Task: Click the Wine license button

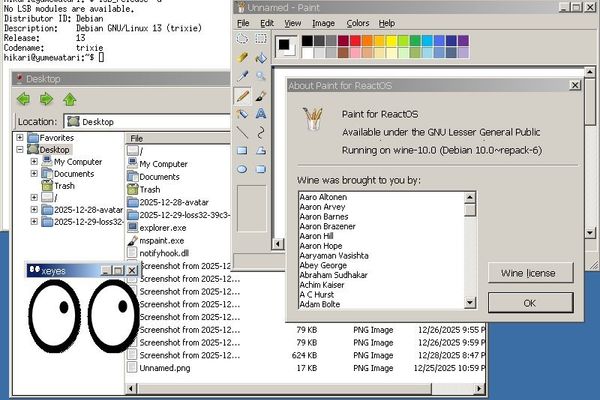Action: click(530, 273)
